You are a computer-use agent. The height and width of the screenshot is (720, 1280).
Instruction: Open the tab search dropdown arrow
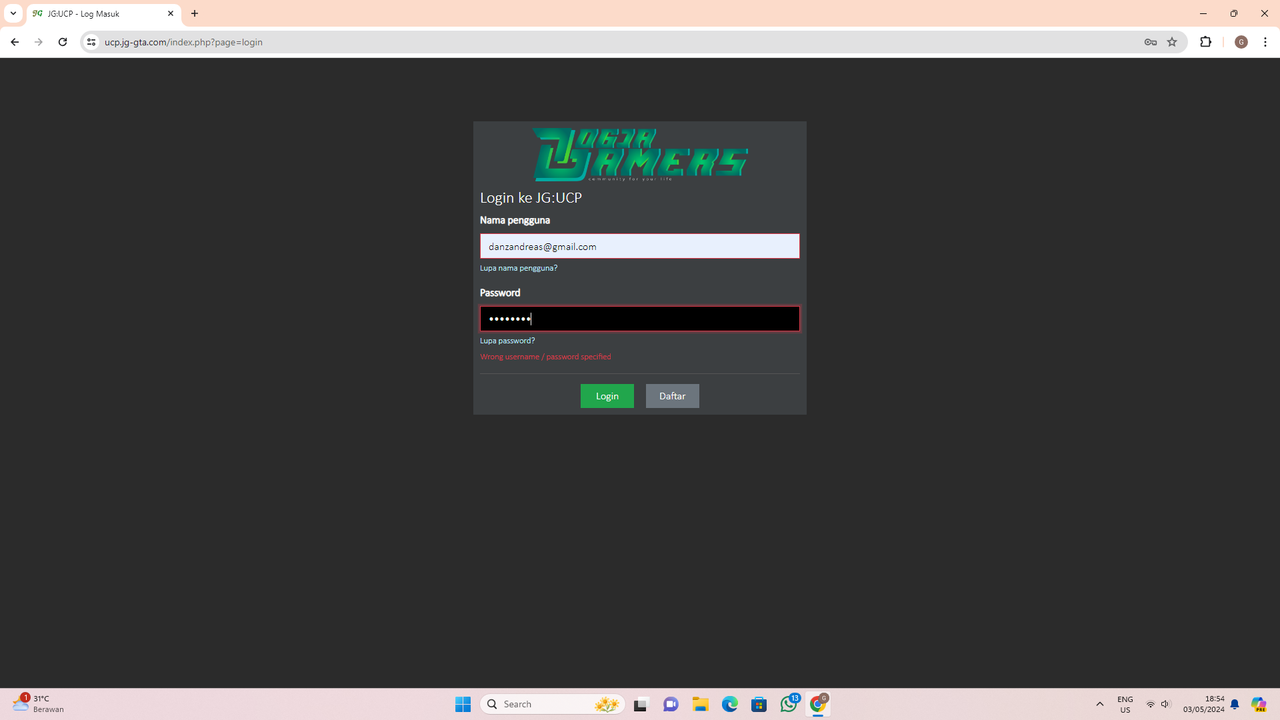(x=13, y=13)
